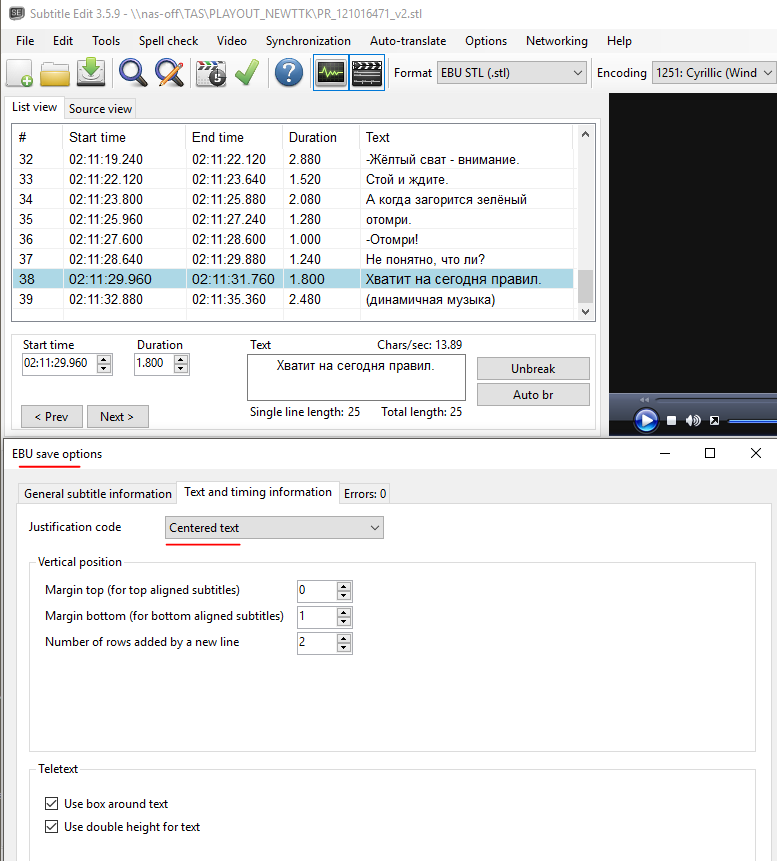This screenshot has height=861, width=777.
Task: Click the Save subtitle download icon
Action: [91, 72]
